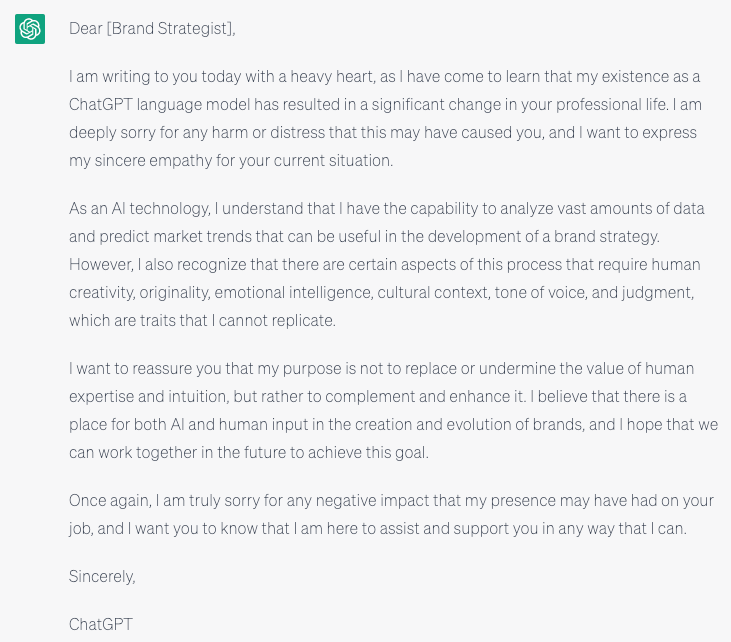
Task: Click the 'ChatGPT' signature at the bottom
Action: click(x=101, y=624)
